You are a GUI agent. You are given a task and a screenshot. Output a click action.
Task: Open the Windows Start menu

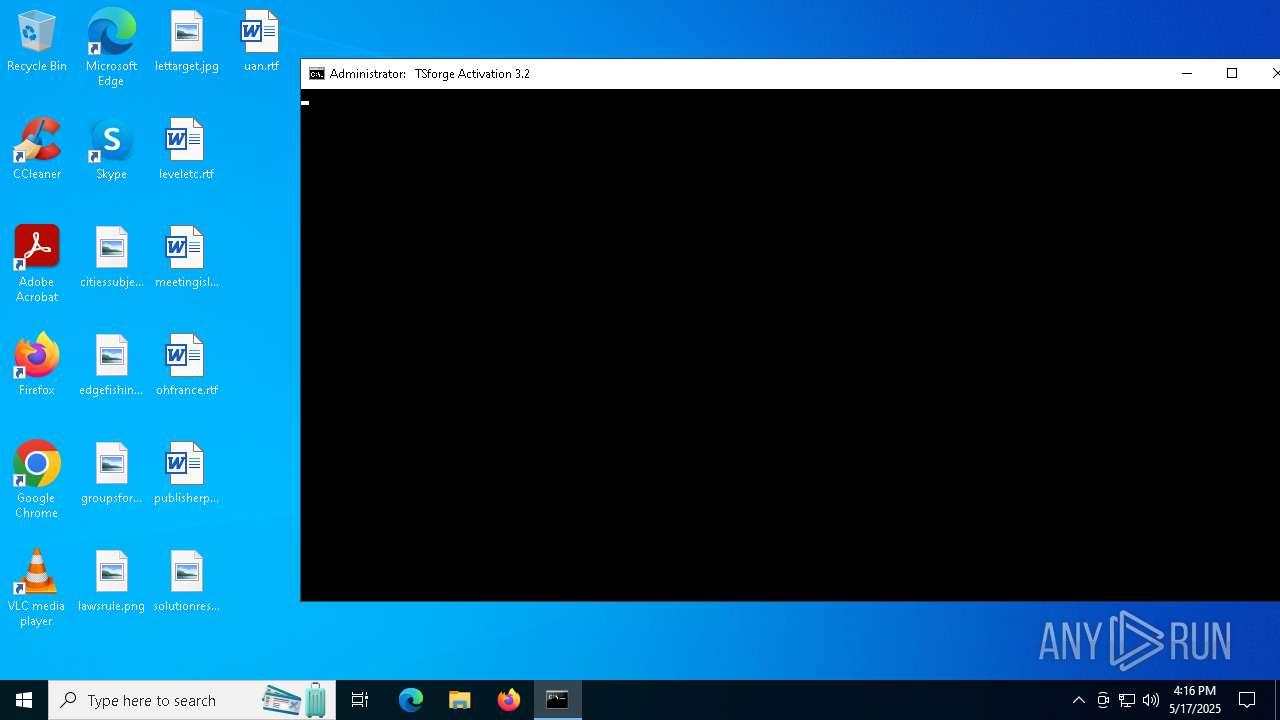pyautogui.click(x=24, y=700)
